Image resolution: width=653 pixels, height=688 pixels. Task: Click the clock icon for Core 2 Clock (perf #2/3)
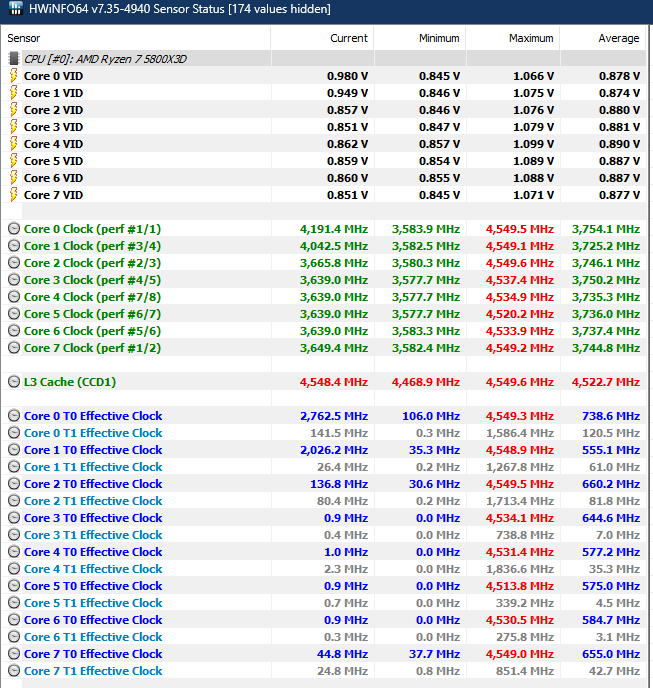tap(14, 263)
